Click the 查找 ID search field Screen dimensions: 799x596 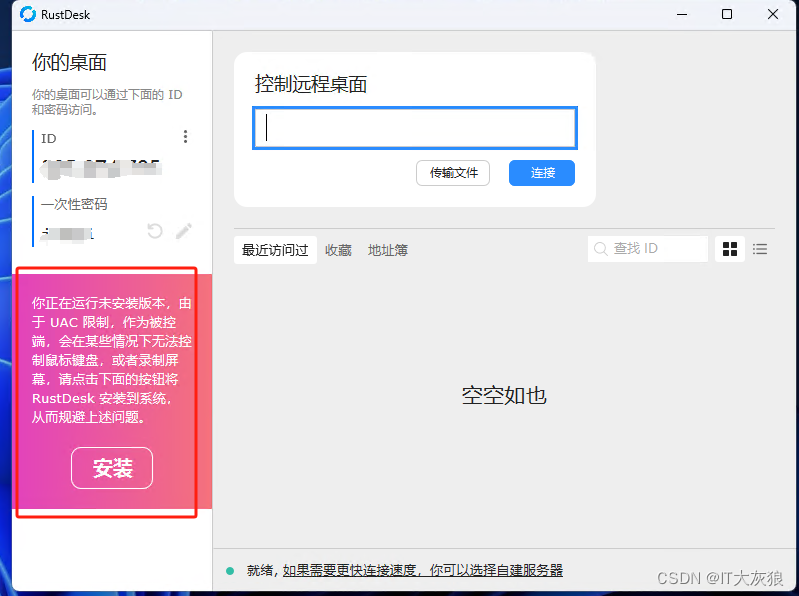[x=648, y=249]
